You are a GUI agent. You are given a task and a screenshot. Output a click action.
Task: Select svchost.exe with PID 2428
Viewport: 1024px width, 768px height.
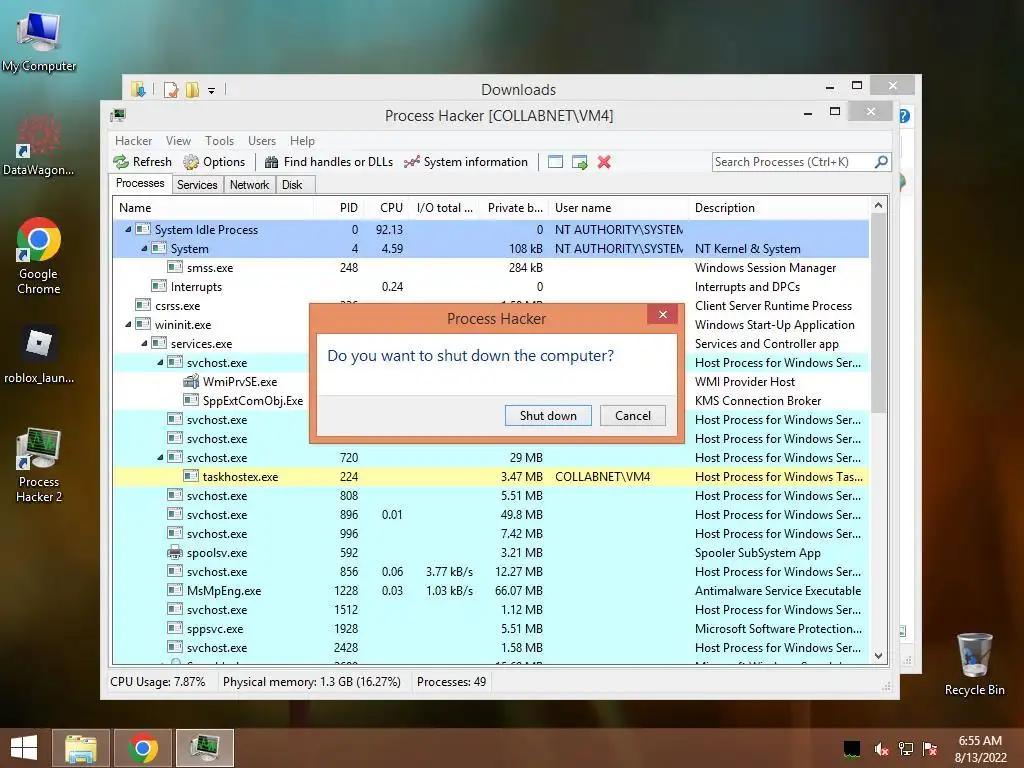[491, 647]
